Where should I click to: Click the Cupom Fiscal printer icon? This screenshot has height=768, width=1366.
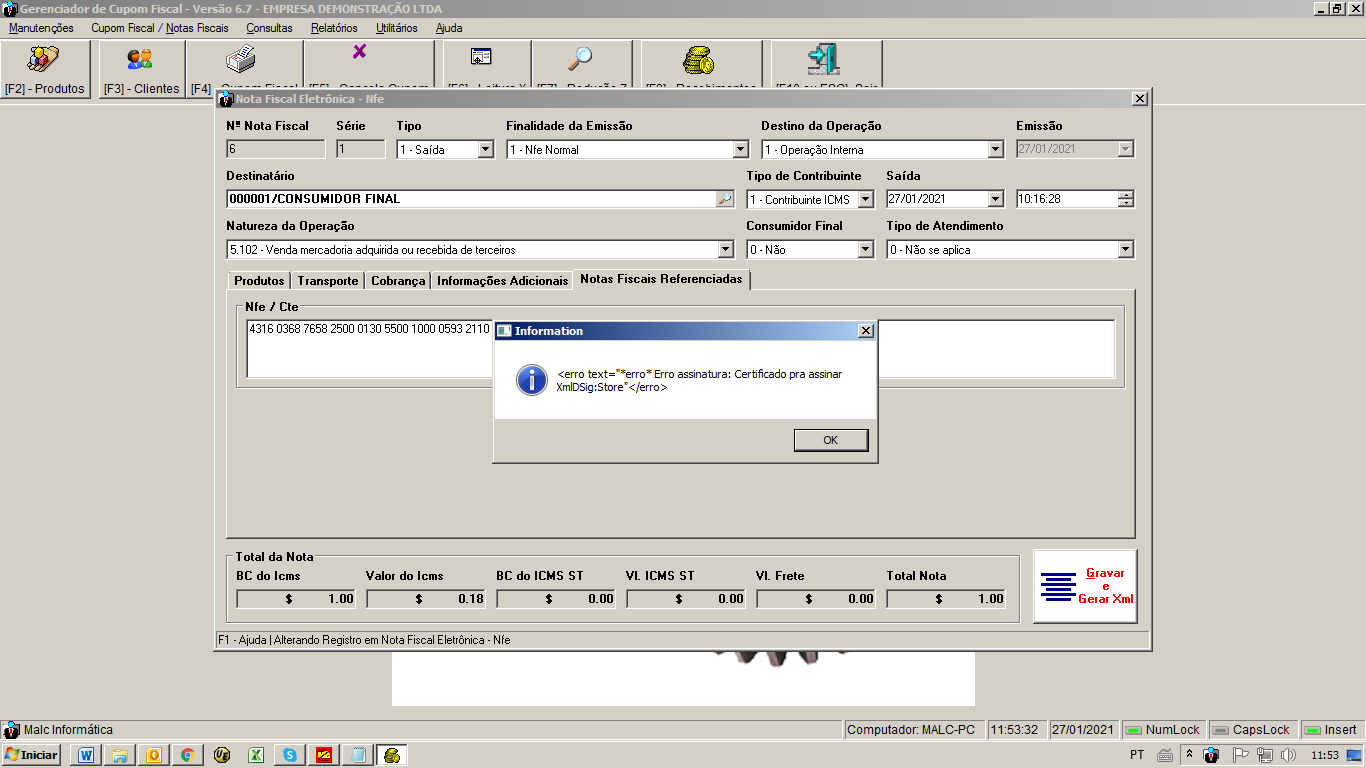point(240,60)
